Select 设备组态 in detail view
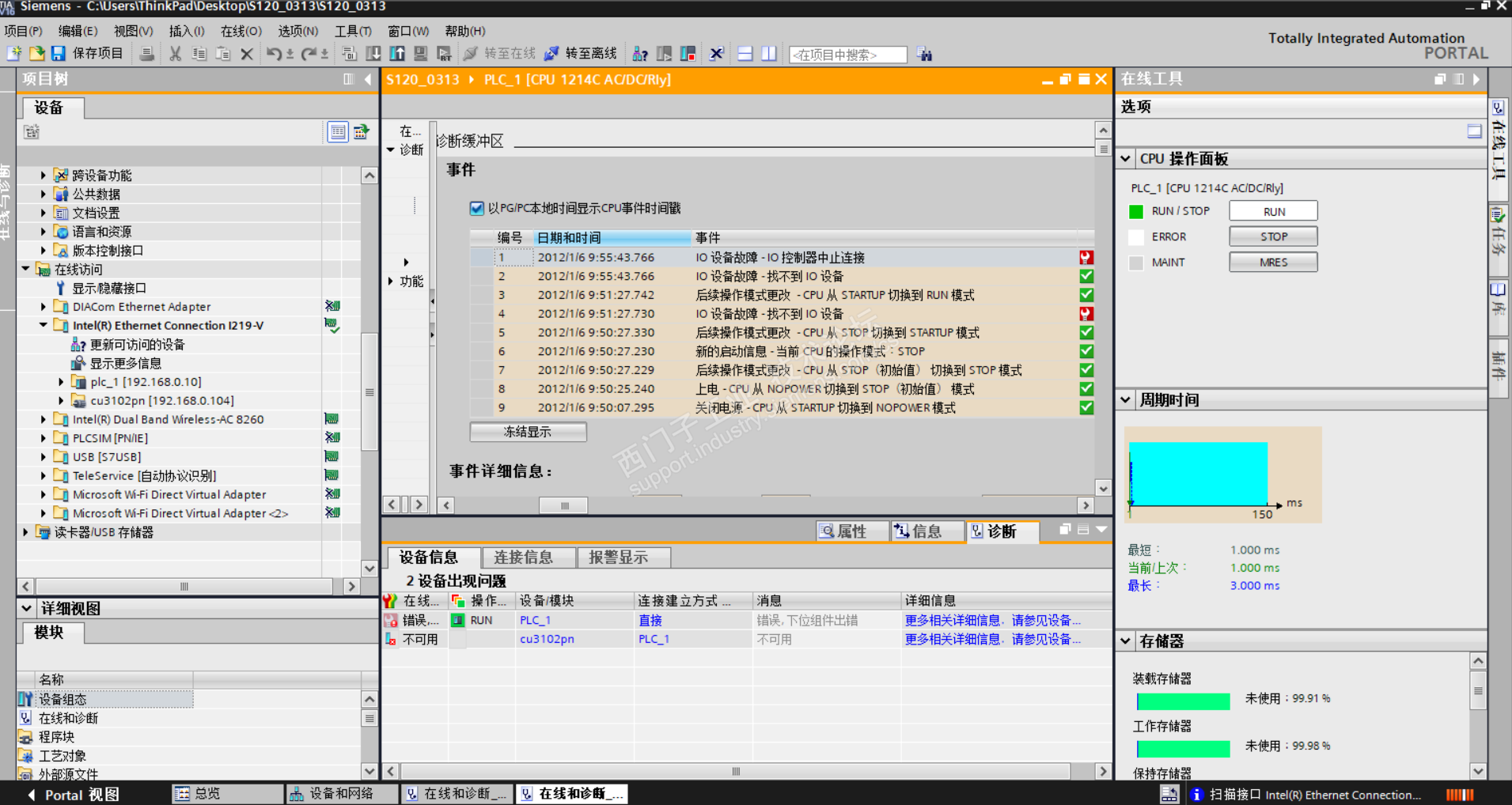 105,699
